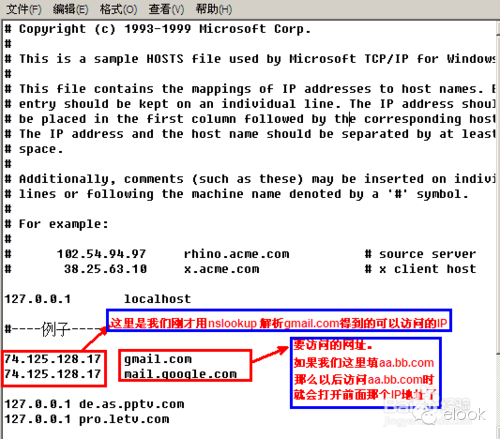Click the gmail.com hosts entry
This screenshot has height=439, width=500.
pos(158,359)
